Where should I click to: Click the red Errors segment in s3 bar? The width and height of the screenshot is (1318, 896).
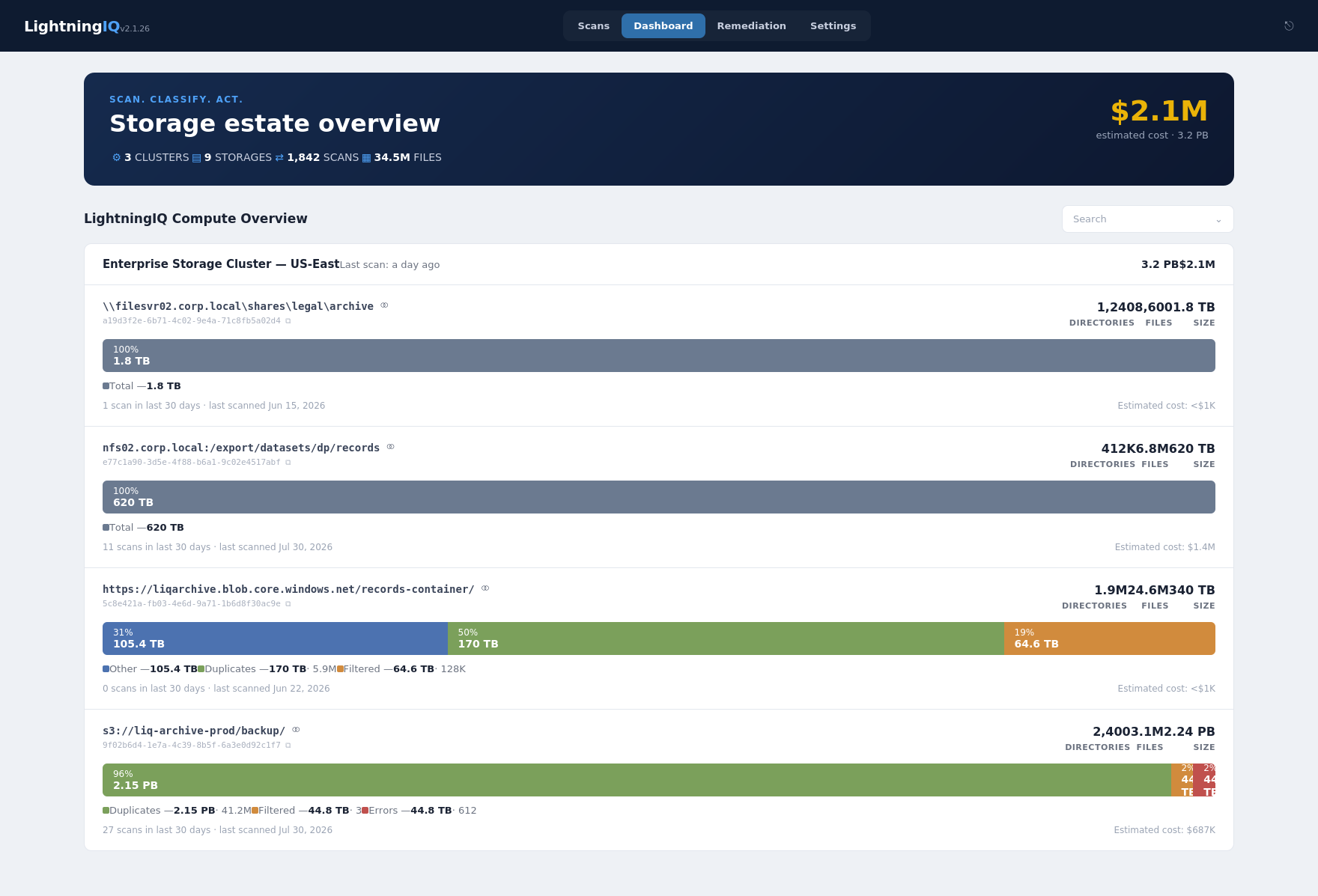point(1205,780)
